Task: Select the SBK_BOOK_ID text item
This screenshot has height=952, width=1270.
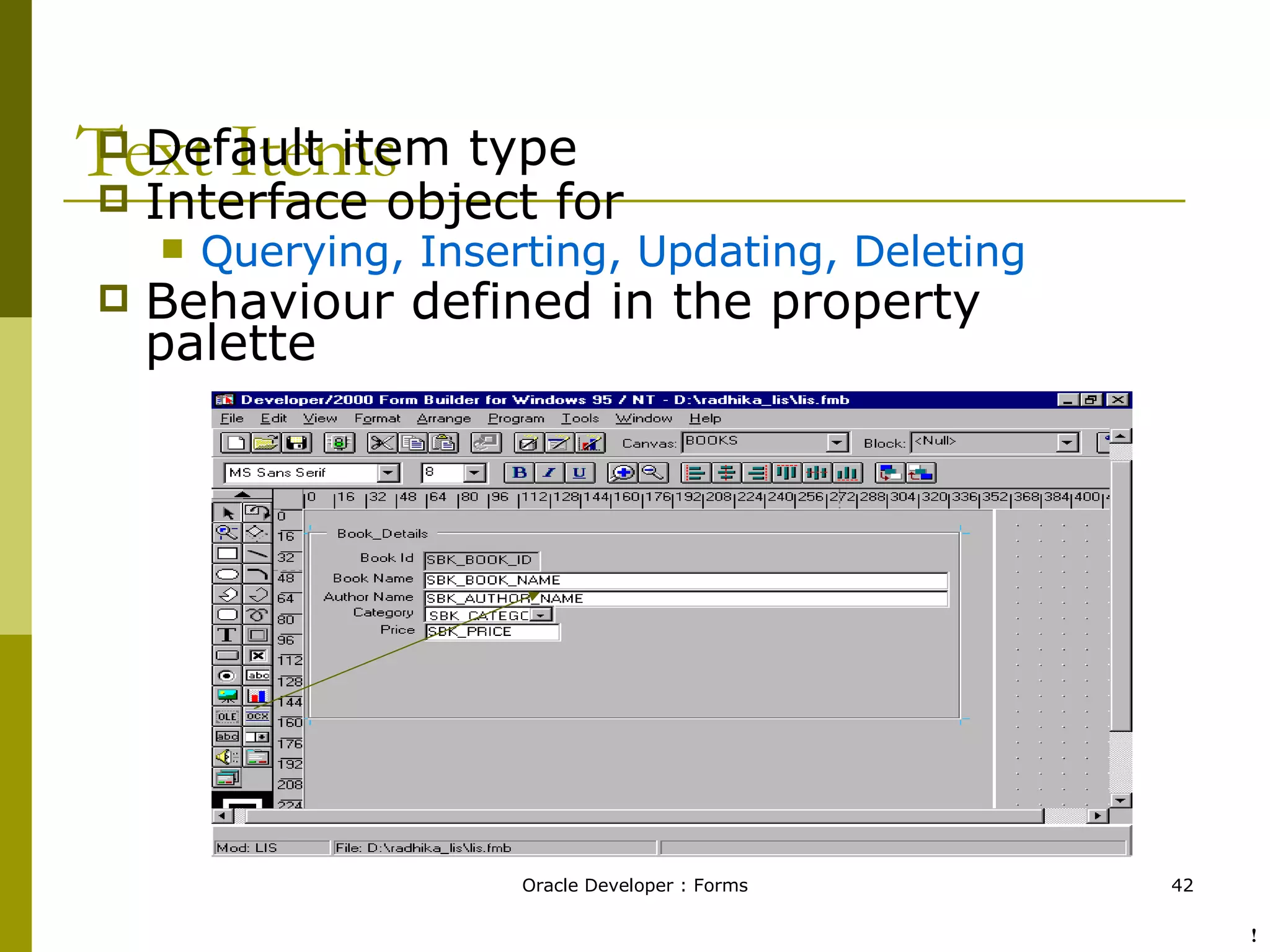Action: coord(482,560)
